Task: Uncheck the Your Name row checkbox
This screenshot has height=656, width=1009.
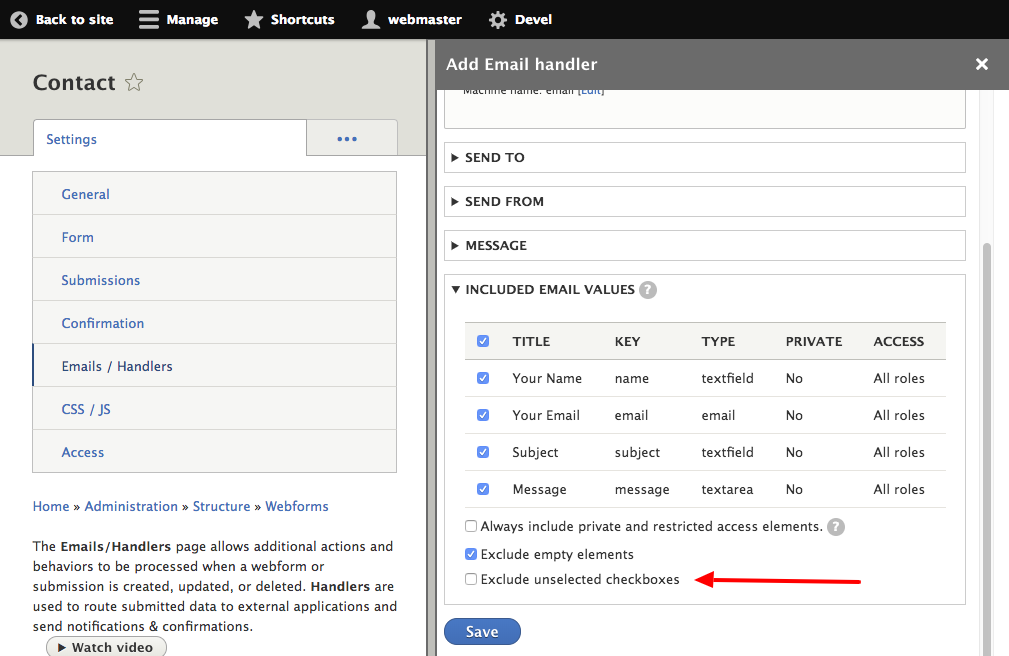Action: pyautogui.click(x=483, y=379)
